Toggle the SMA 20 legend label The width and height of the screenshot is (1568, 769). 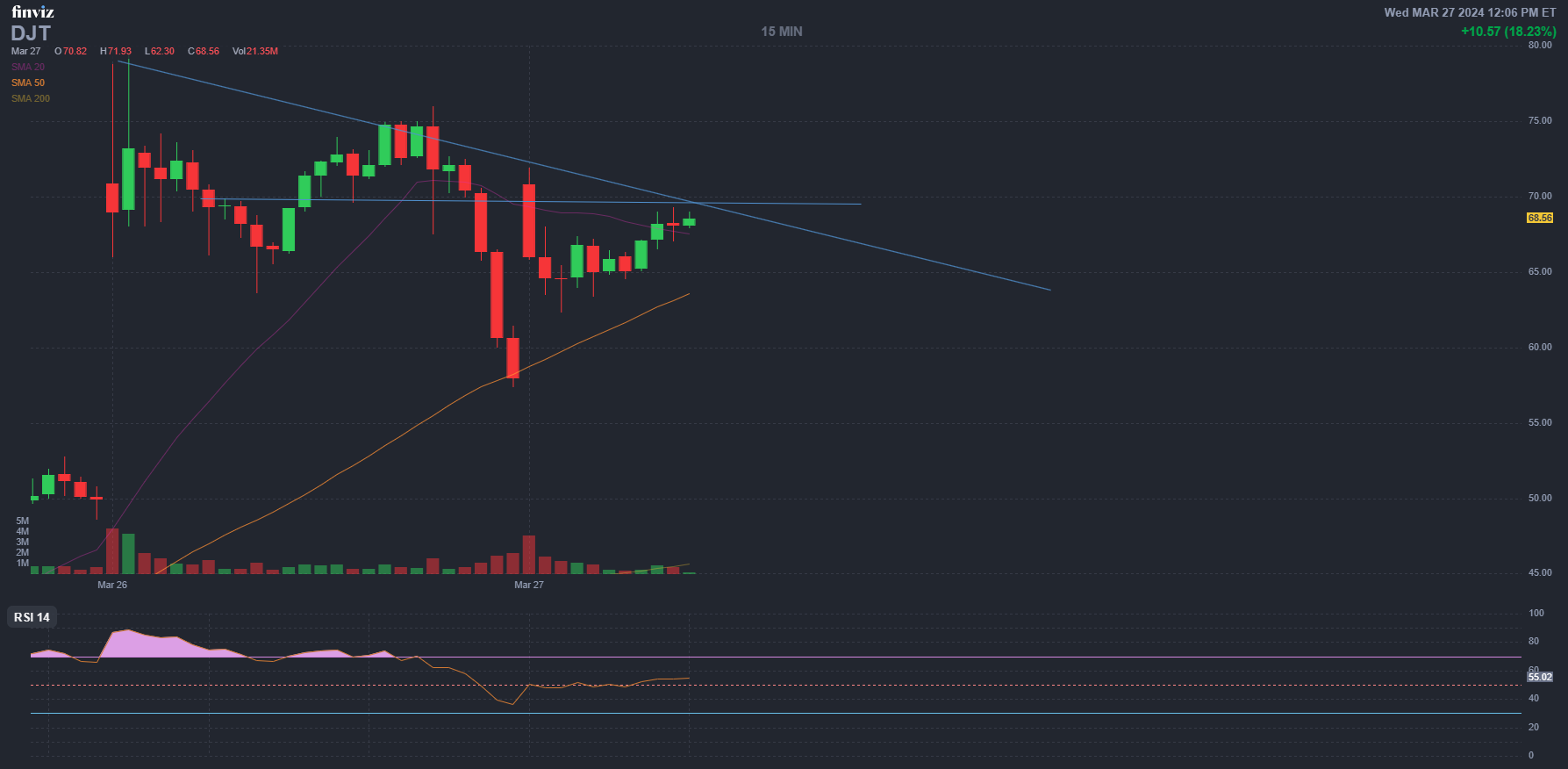coord(27,67)
